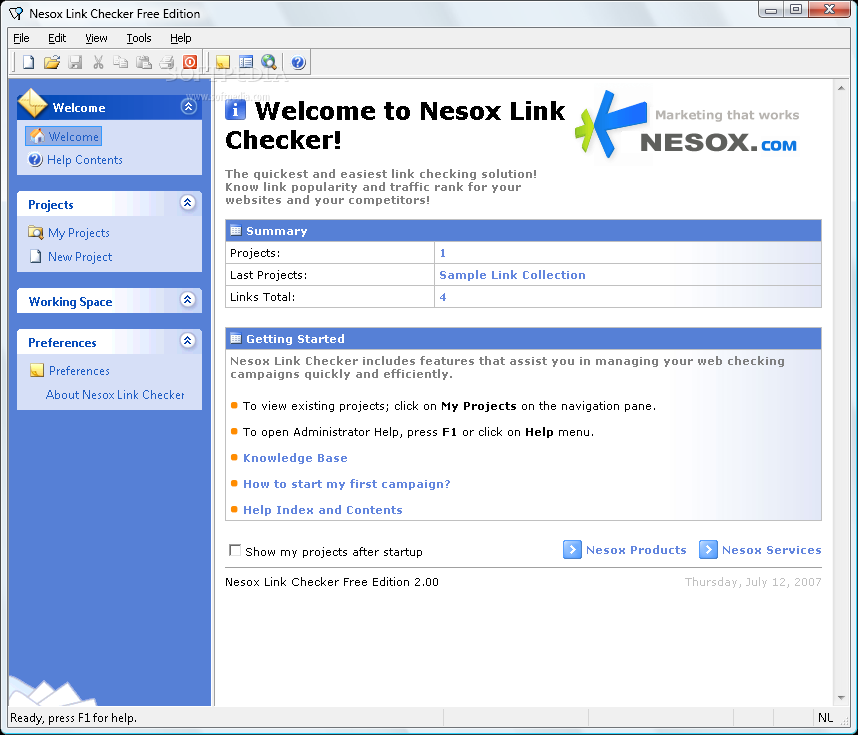The height and width of the screenshot is (735, 858).
Task: Click the Projects panel title
Action: [x=50, y=205]
